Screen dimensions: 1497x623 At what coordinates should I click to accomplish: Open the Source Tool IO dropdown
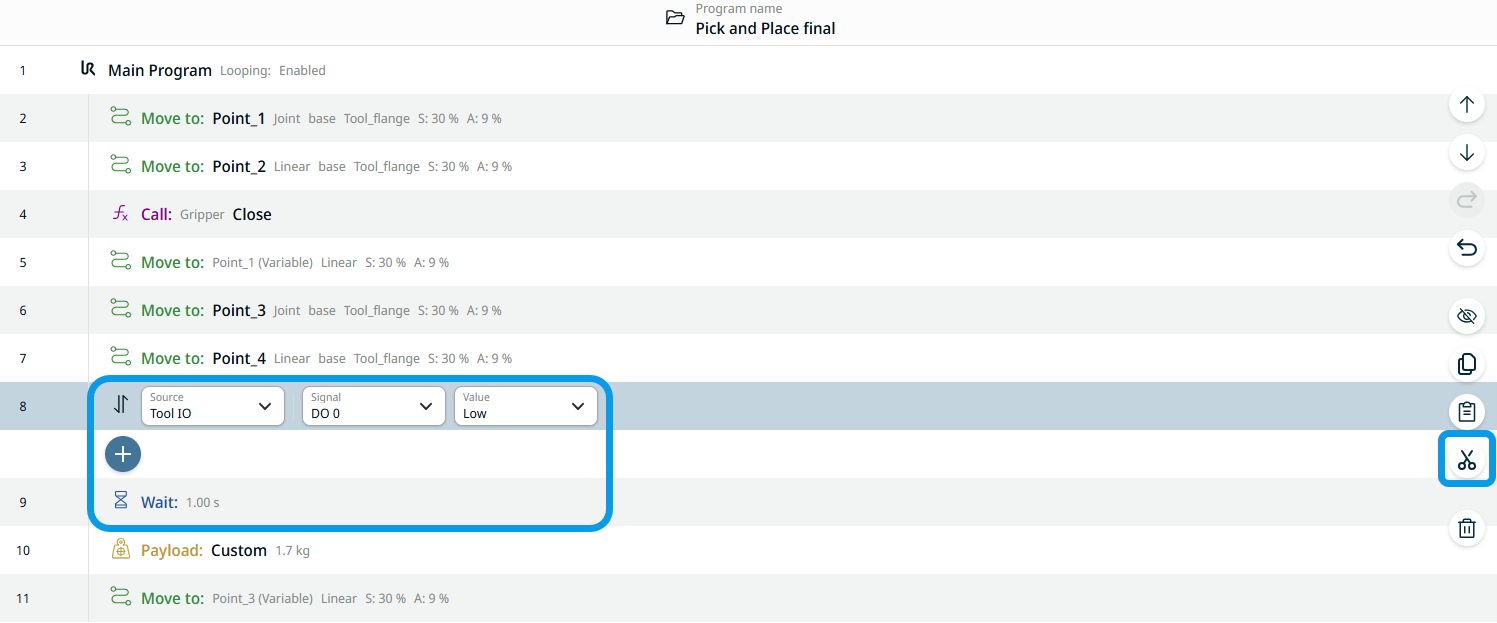coord(212,406)
